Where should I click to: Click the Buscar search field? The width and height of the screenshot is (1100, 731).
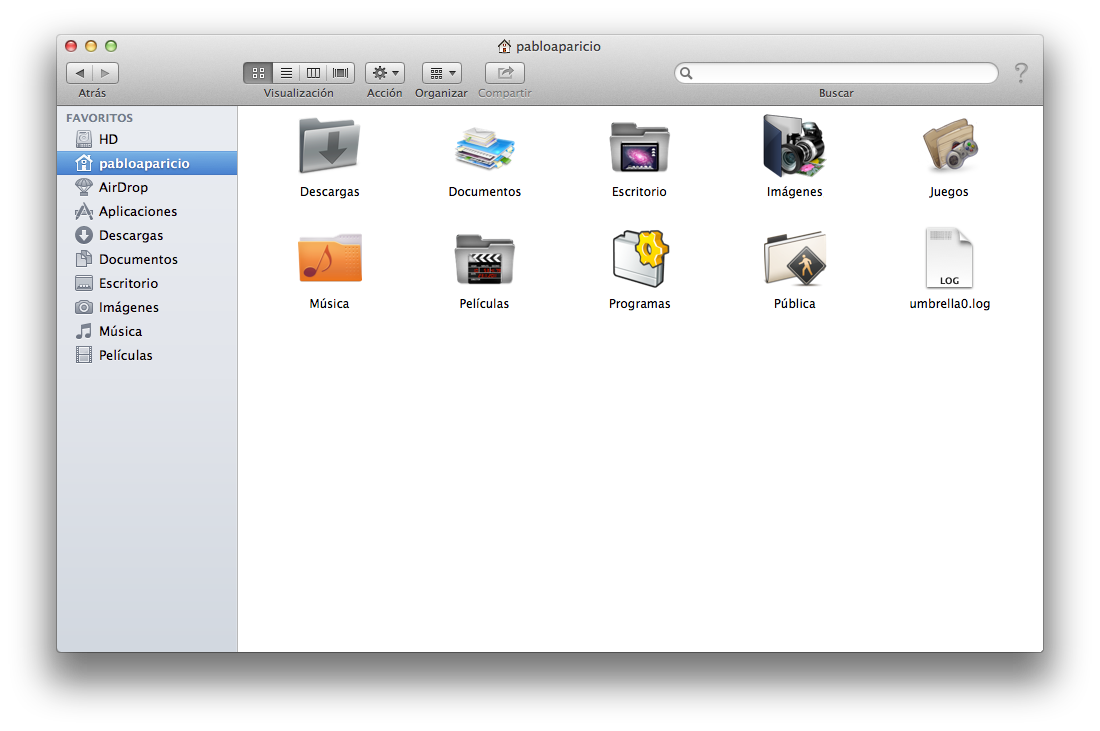[840, 73]
